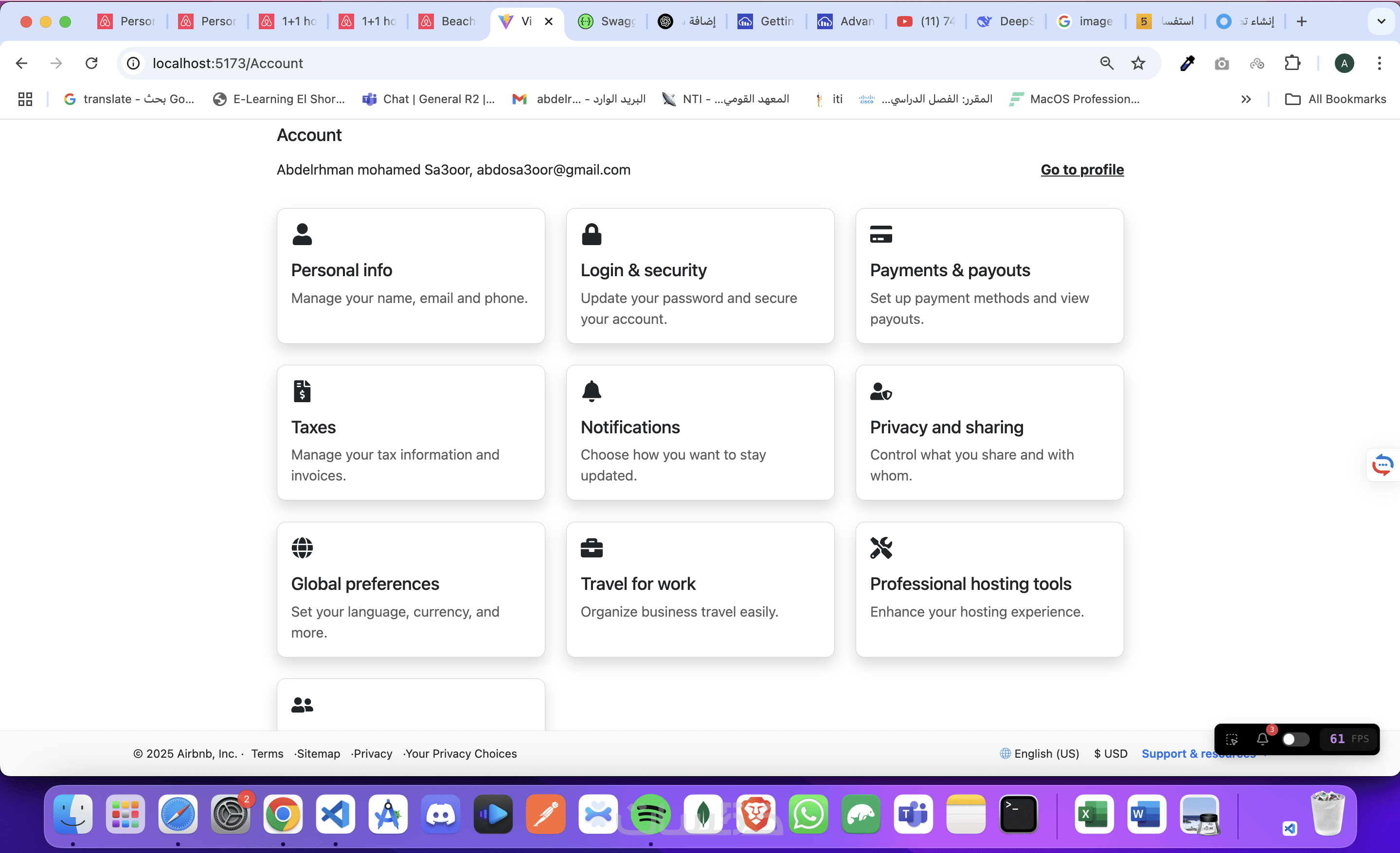
Task: Open the Chrome three-dot menu
Action: click(1379, 63)
